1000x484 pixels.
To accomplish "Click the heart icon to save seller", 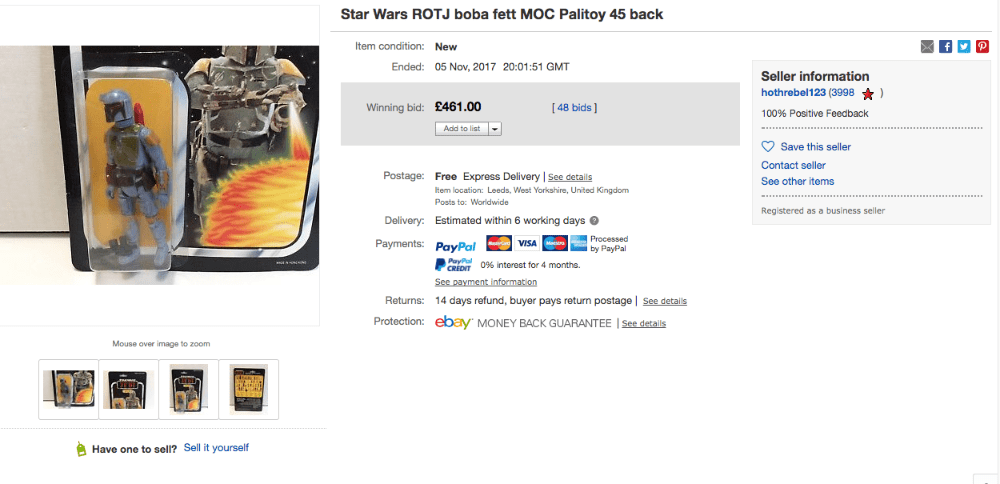I will [768, 147].
